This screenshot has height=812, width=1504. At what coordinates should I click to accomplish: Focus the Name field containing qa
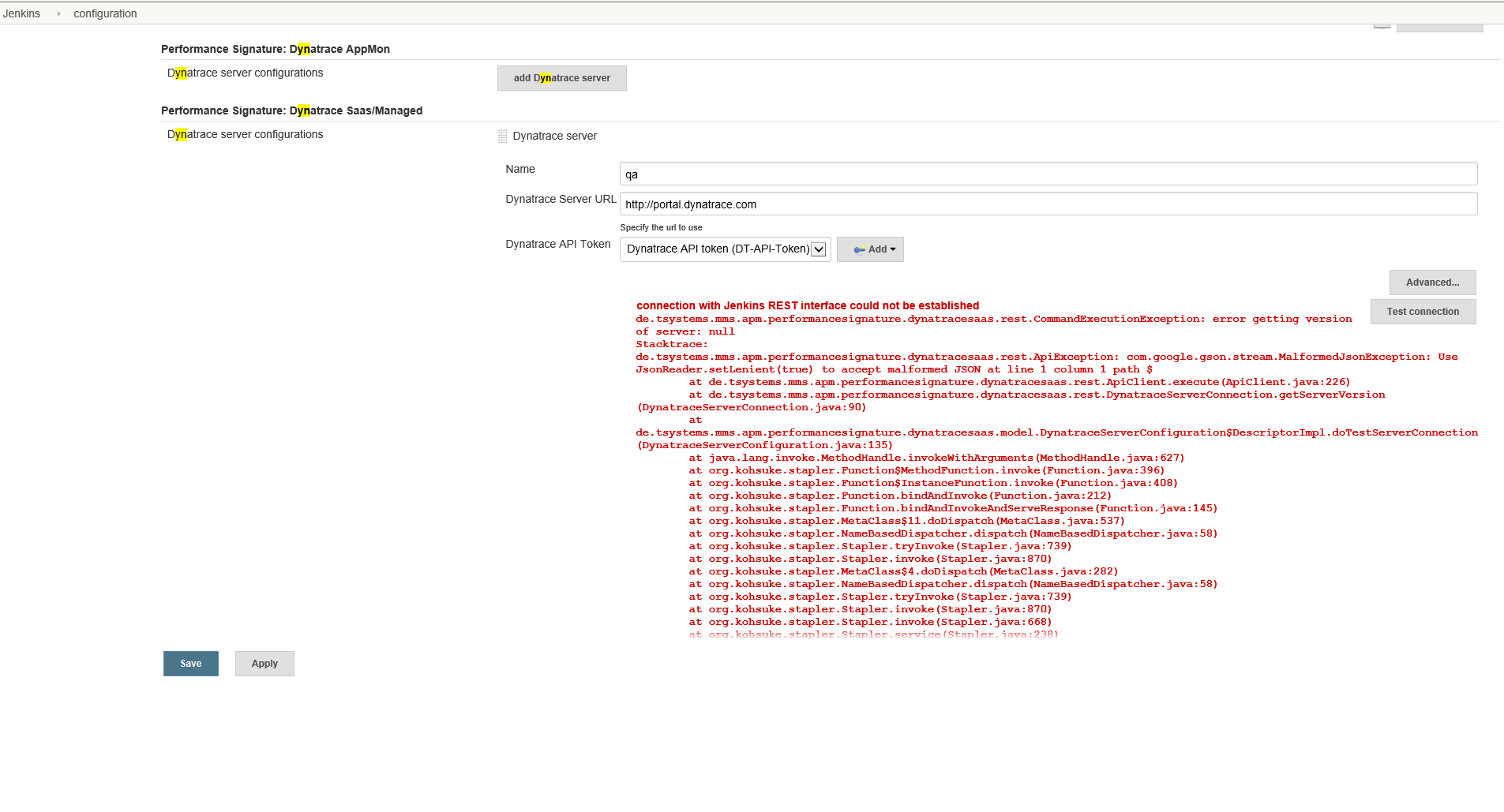point(1048,174)
